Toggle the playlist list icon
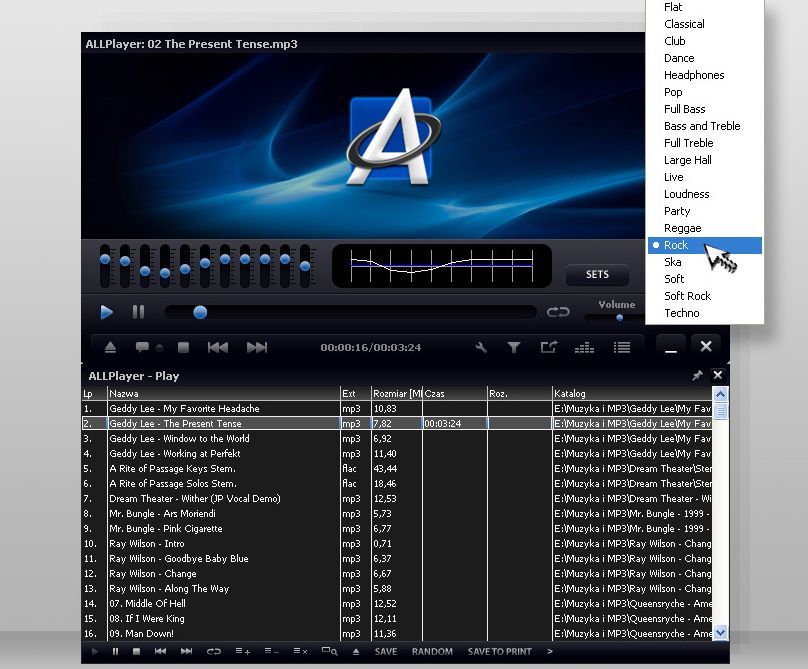 622,347
